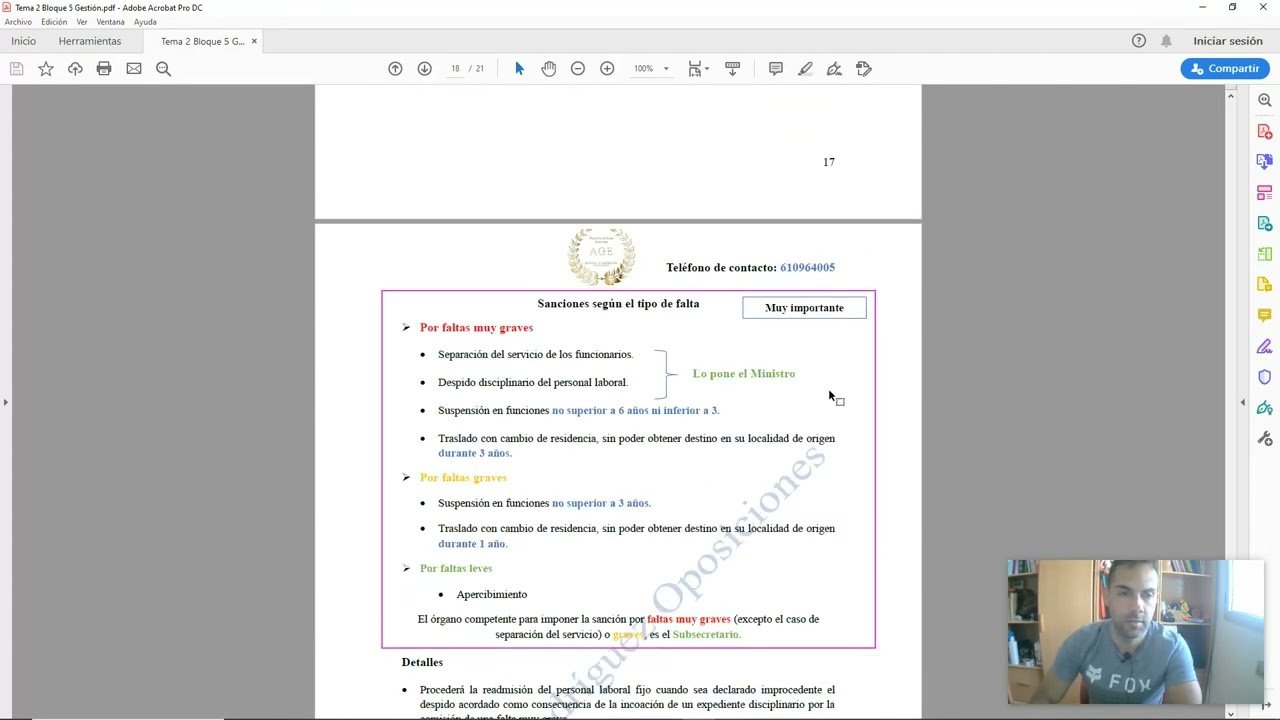
Task: Open the Edición menu
Action: (54, 22)
